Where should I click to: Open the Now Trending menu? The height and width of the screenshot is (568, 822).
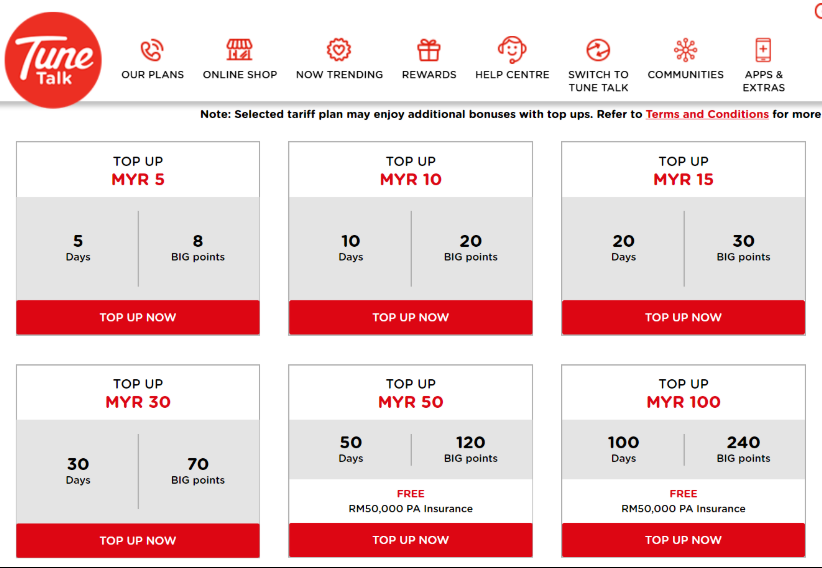pos(340,74)
